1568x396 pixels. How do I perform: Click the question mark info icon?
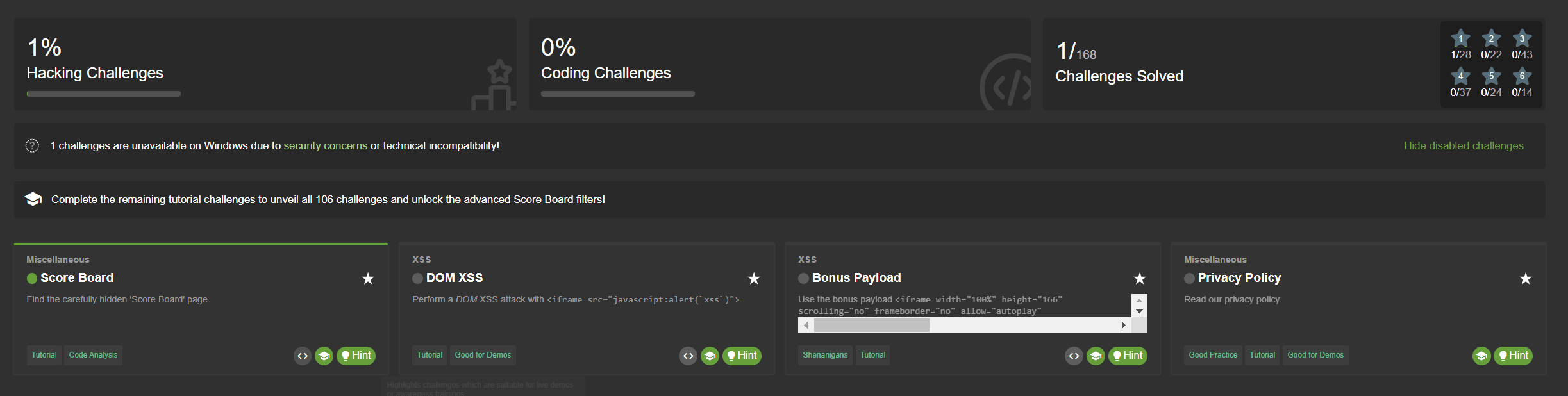[32, 145]
